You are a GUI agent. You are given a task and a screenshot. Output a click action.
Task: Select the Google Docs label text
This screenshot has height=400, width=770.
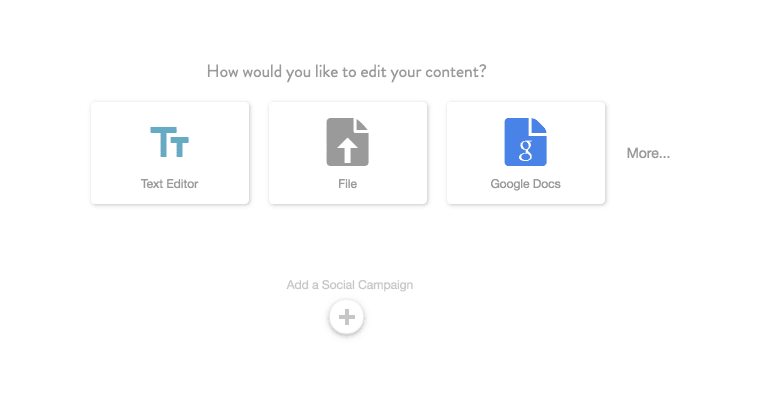coord(525,184)
